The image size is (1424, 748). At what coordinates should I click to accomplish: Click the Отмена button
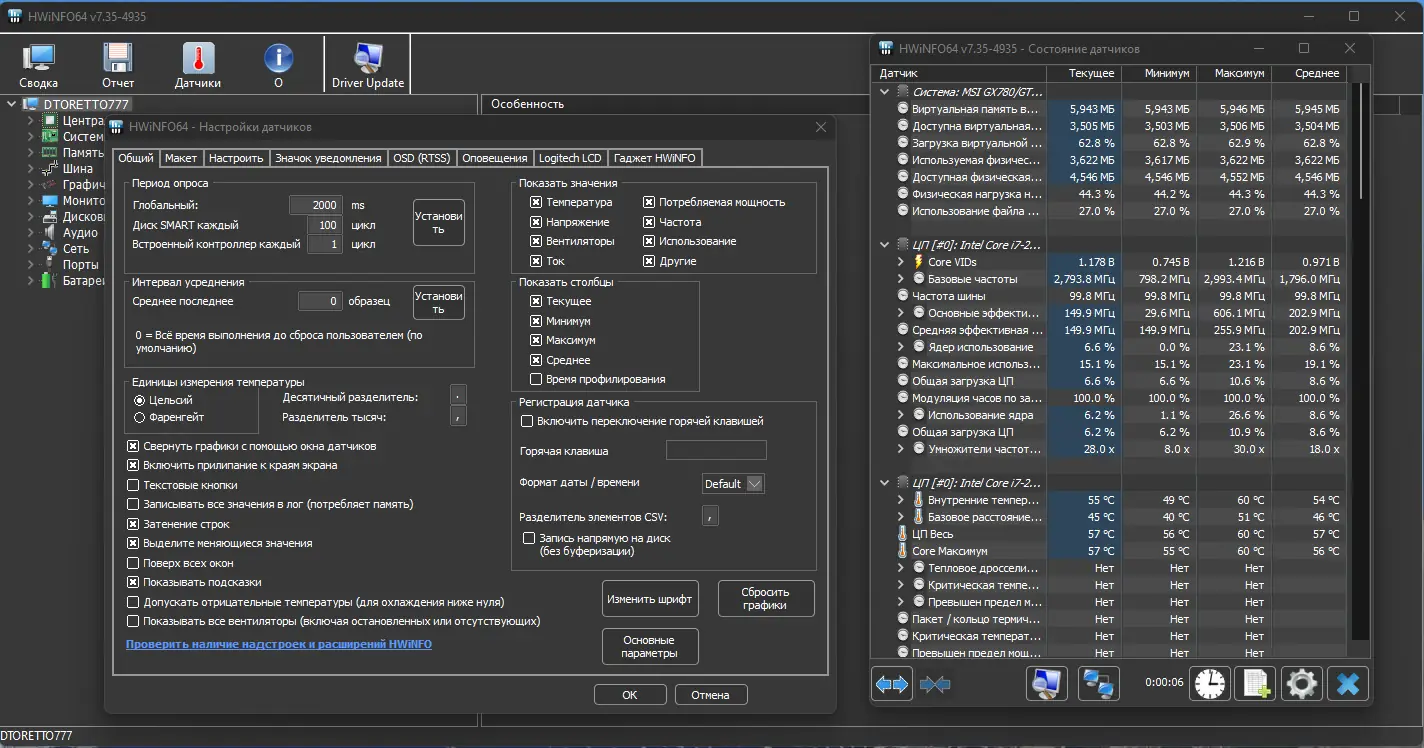click(x=711, y=695)
